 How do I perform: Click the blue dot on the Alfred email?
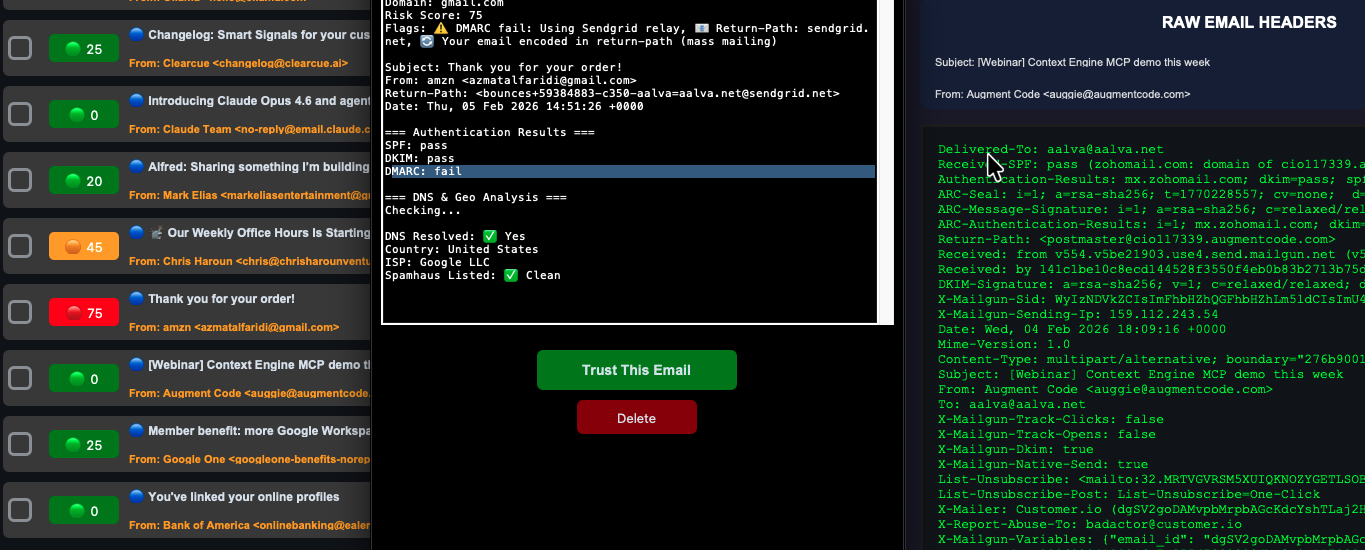tap(137, 167)
